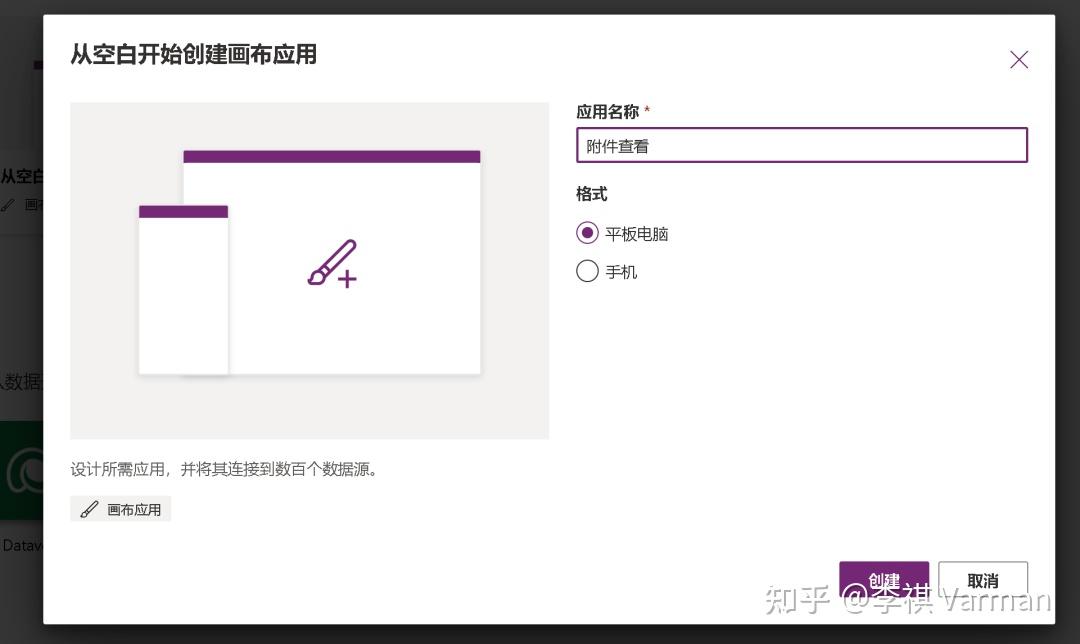Click the 手机 format label

point(621,272)
